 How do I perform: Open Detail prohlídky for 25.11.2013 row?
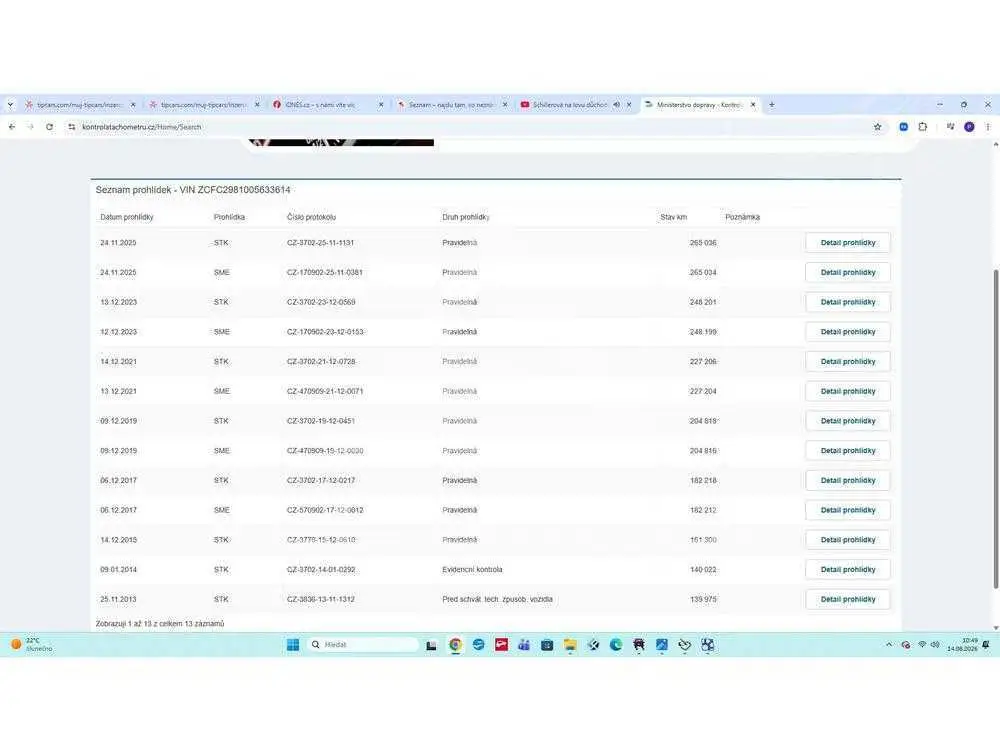[x=848, y=599]
